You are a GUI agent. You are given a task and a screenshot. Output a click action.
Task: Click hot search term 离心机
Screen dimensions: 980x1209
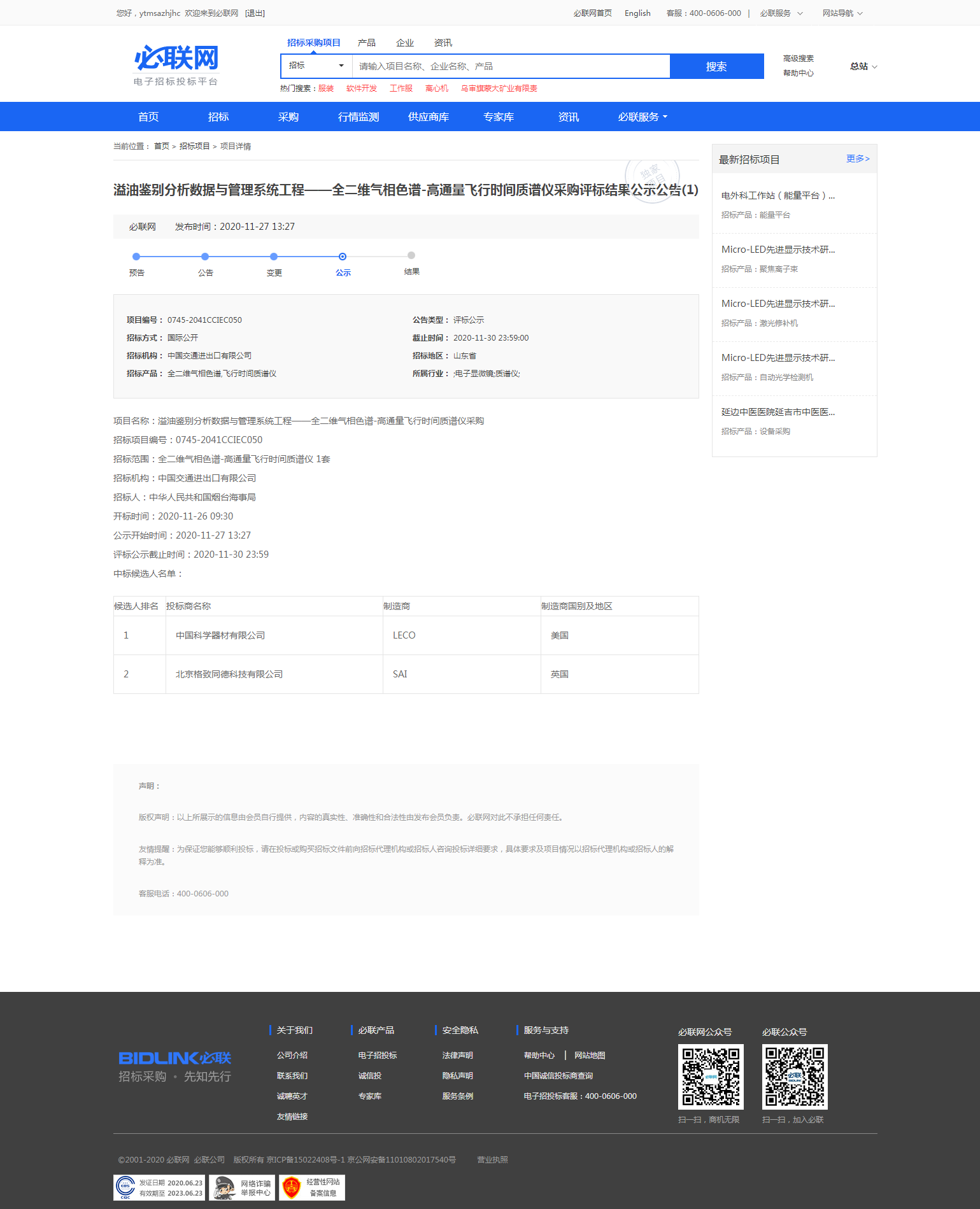(437, 88)
